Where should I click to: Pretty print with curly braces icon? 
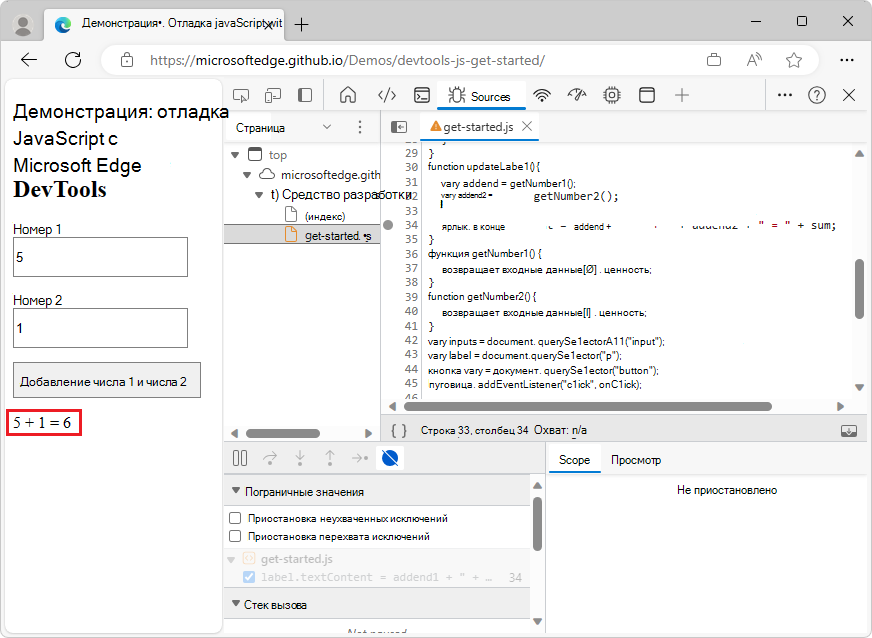[x=399, y=430]
